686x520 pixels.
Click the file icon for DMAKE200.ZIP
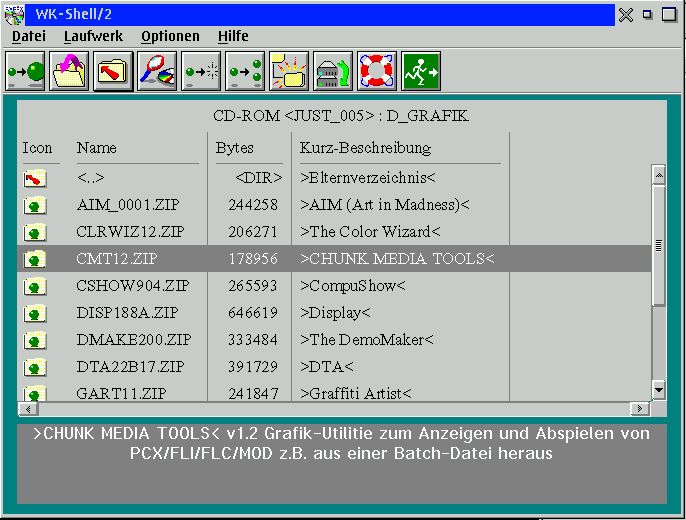(35, 340)
